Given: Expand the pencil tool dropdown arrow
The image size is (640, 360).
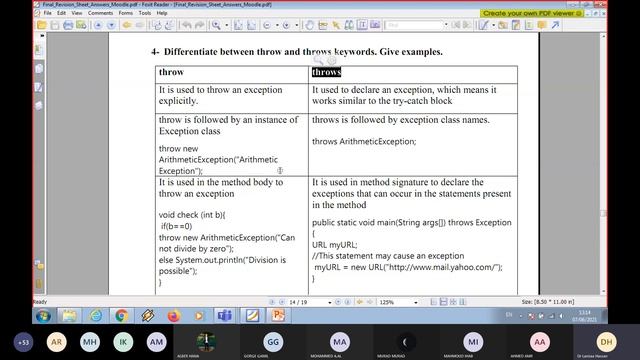Looking at the screenshot, I should pos(493,25).
